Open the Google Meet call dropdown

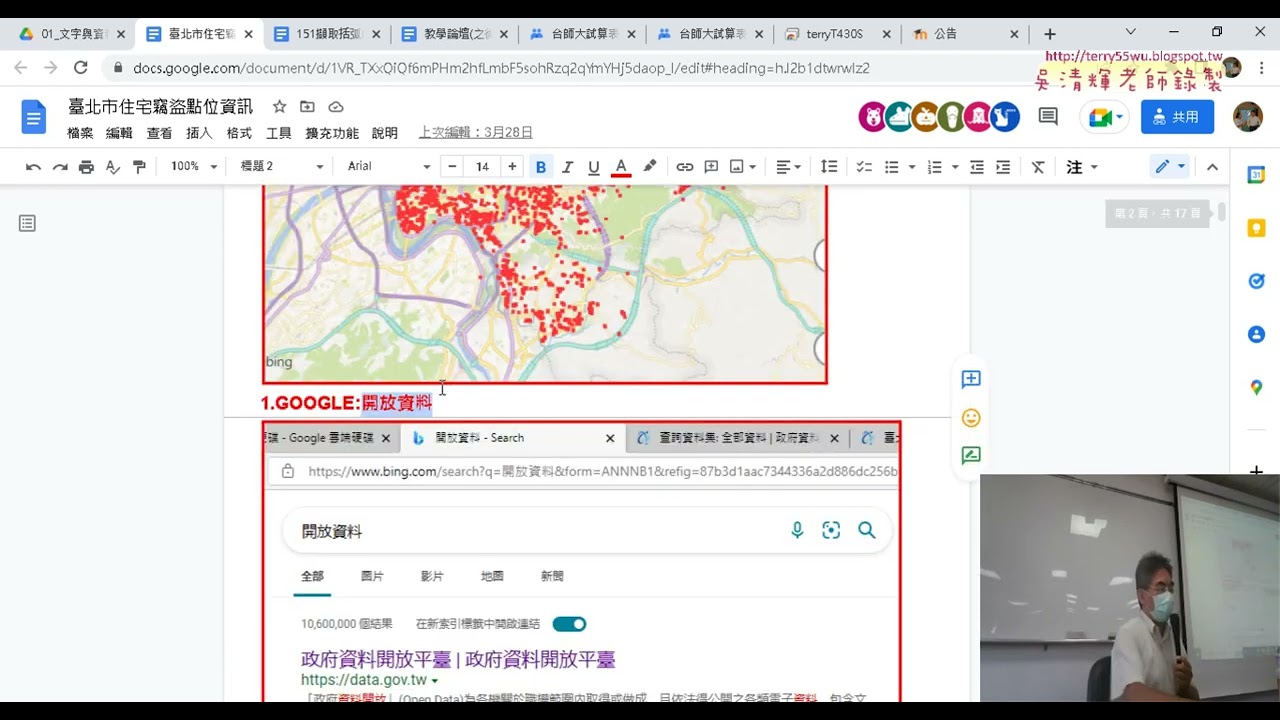(x=1105, y=117)
